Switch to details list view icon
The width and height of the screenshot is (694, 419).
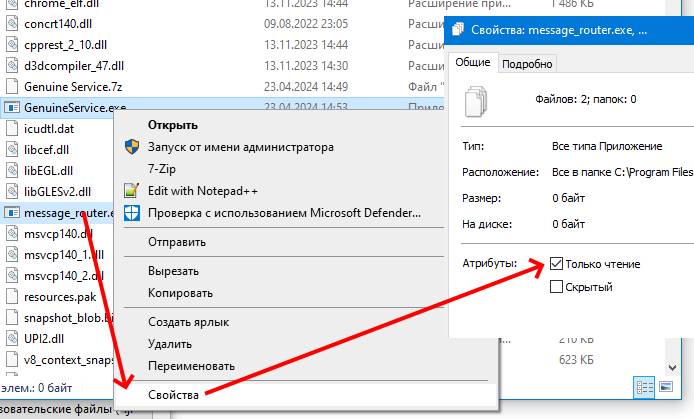641,387
